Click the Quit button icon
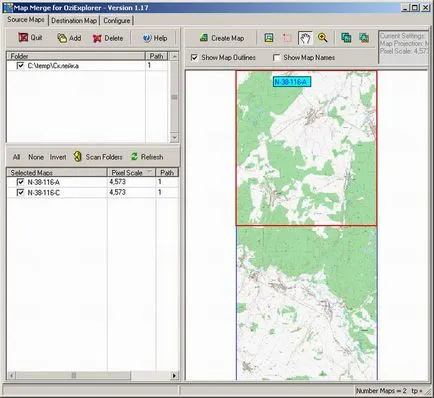 click(x=23, y=38)
